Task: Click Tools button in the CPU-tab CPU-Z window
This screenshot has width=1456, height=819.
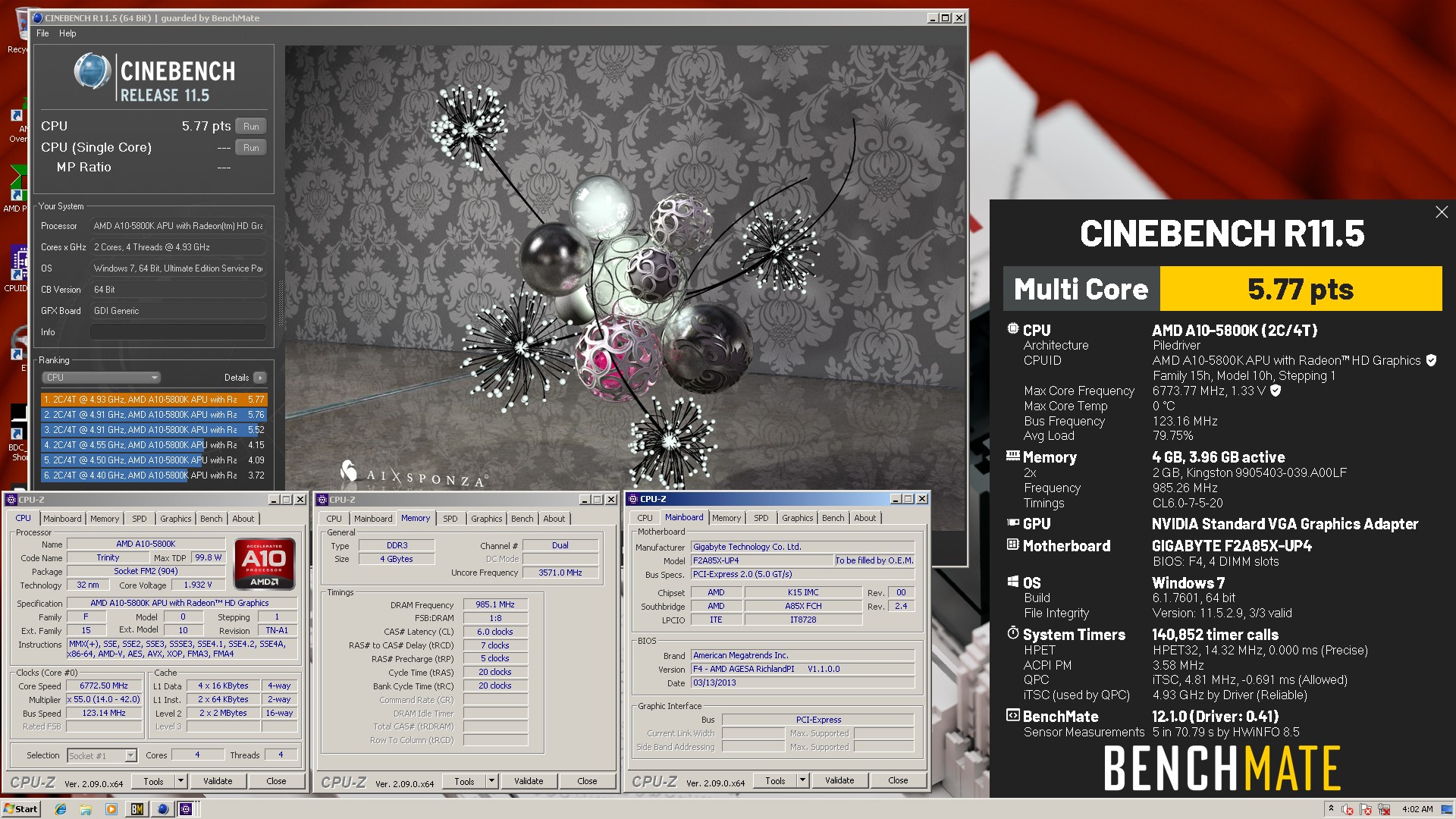Action: click(153, 781)
